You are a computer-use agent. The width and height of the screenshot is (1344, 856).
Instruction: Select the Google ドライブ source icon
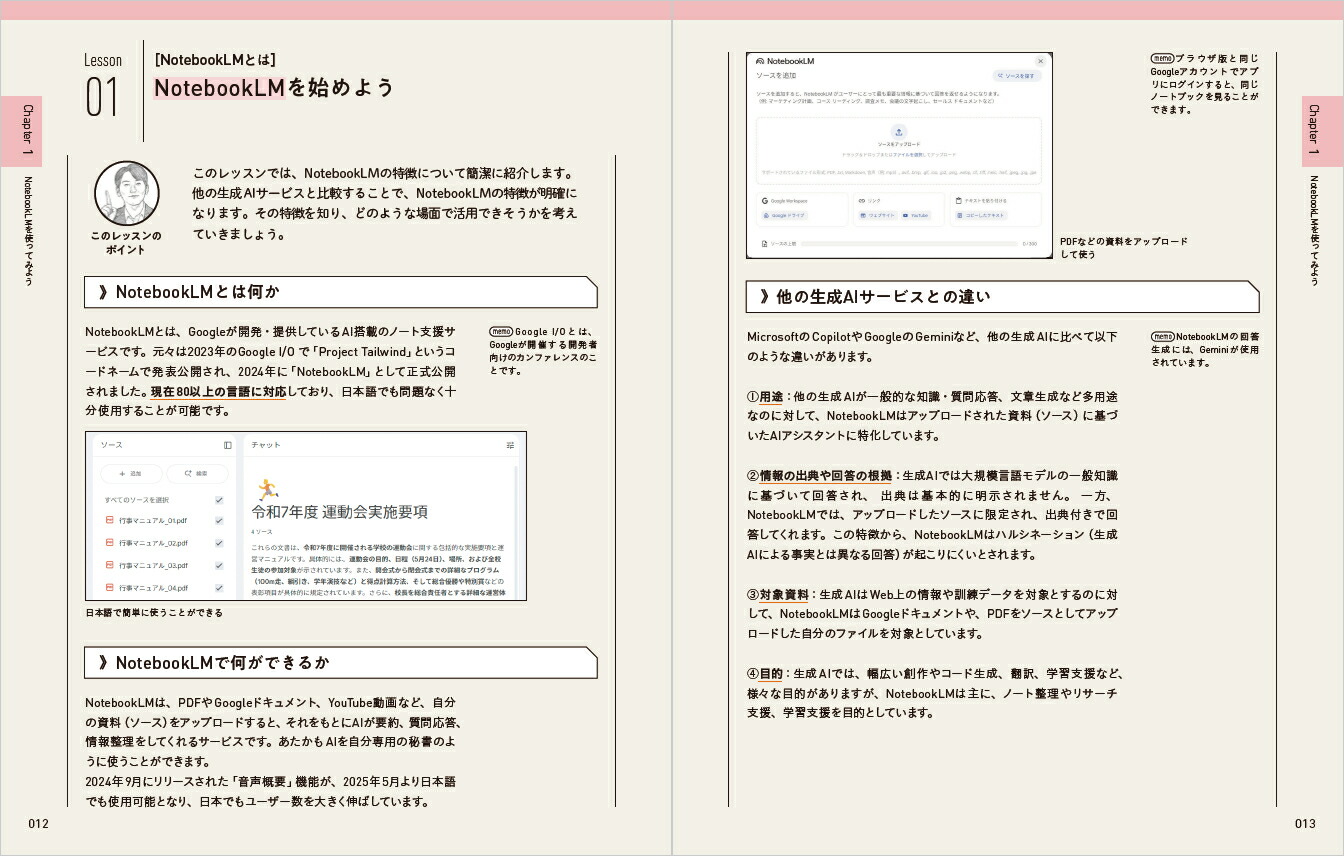(x=766, y=215)
